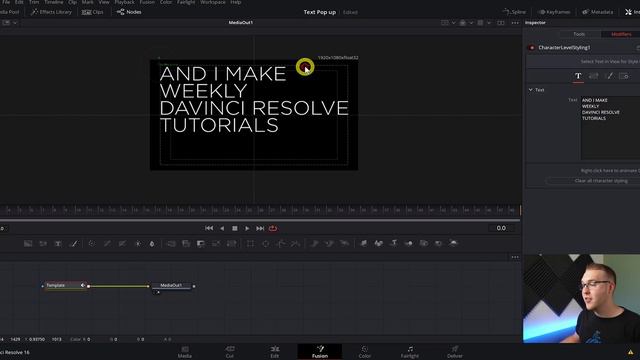Open the node editor three-dot options menu
640x360 pixels.
[515, 257]
